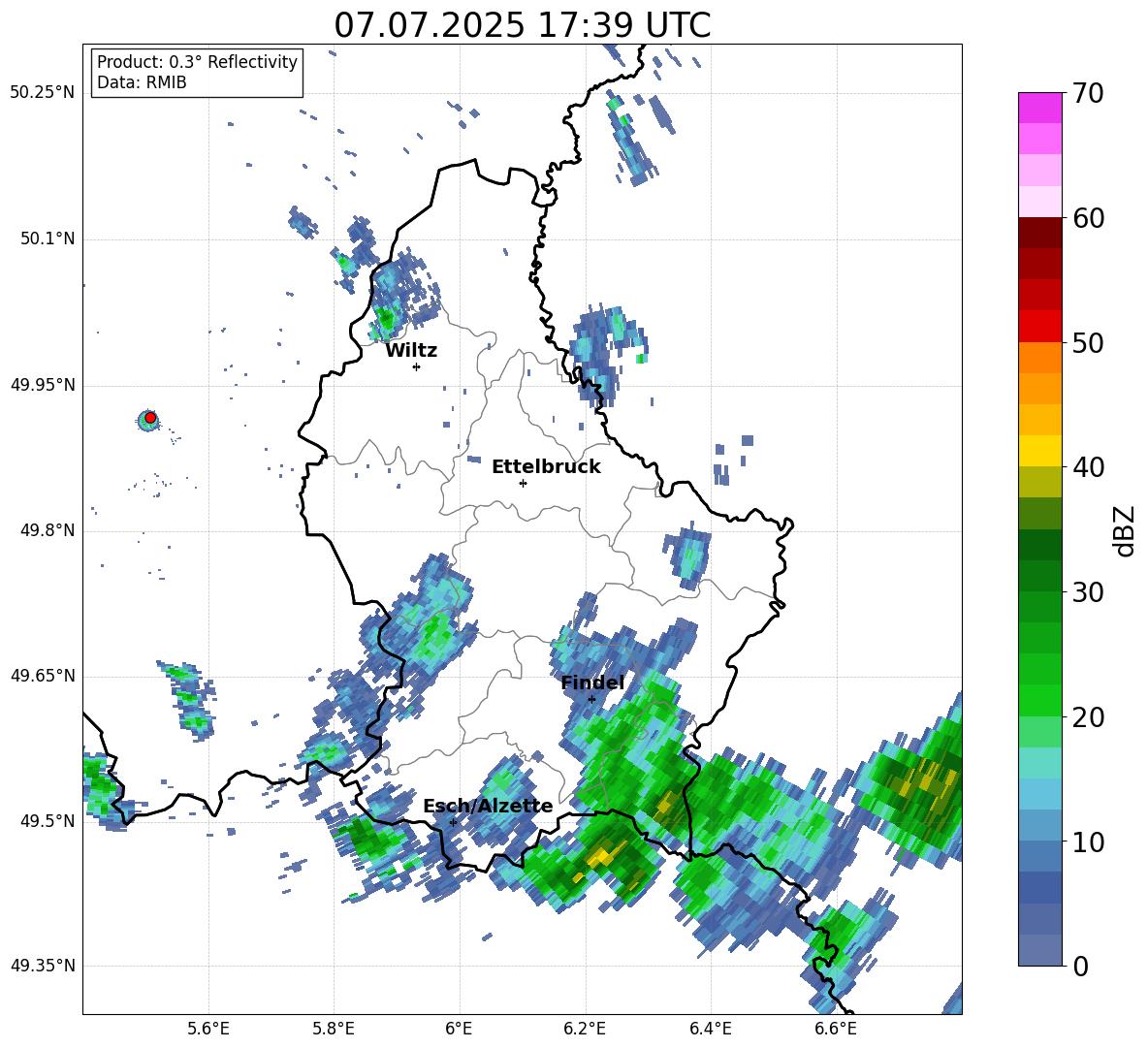Click the 6°E longitude label
This screenshot has height=1048, width=1148.
[459, 1030]
